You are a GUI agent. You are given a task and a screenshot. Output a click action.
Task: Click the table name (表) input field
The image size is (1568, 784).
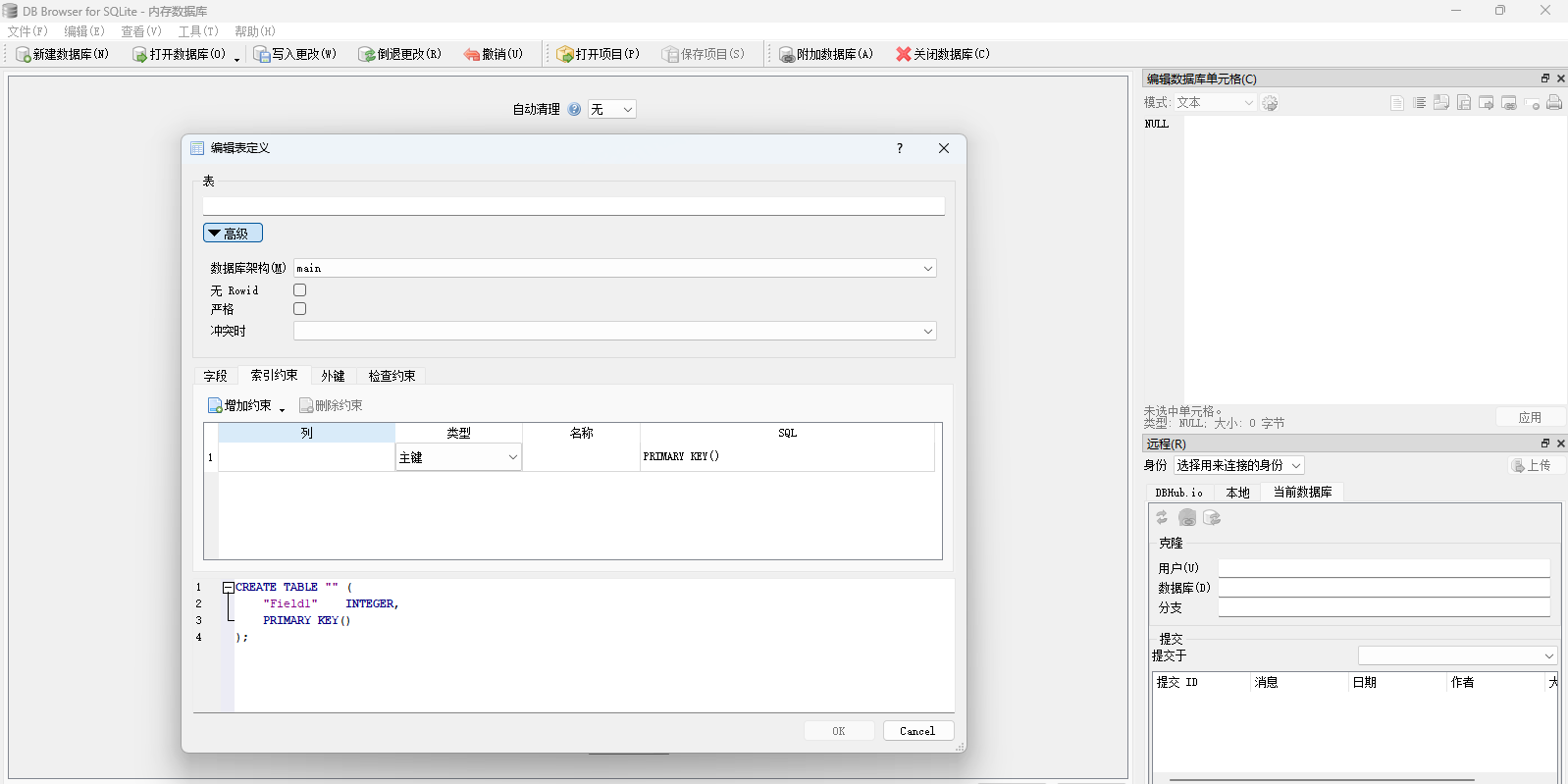coord(573,206)
